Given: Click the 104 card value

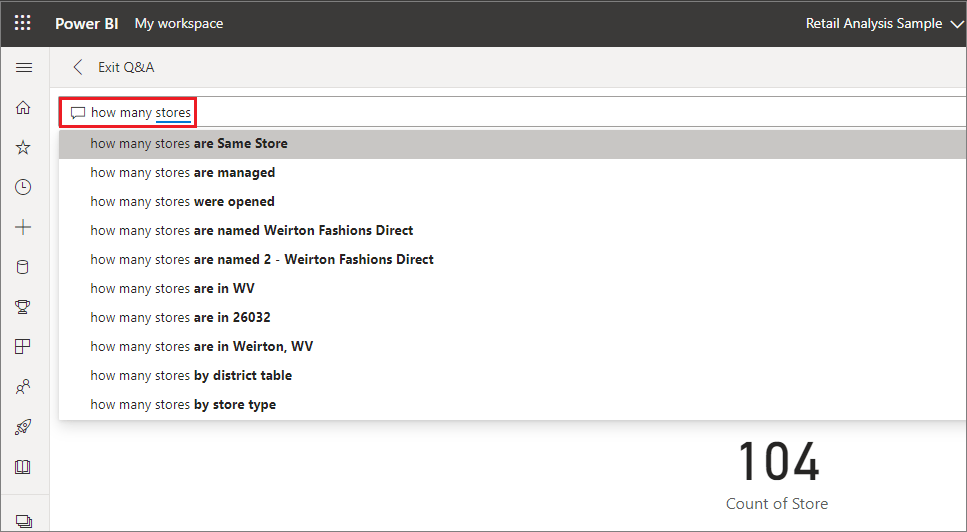Looking at the screenshot, I should pyautogui.click(x=778, y=461).
